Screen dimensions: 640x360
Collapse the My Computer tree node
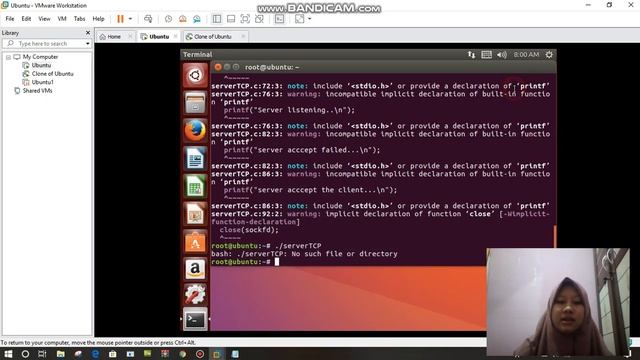(x=8, y=57)
